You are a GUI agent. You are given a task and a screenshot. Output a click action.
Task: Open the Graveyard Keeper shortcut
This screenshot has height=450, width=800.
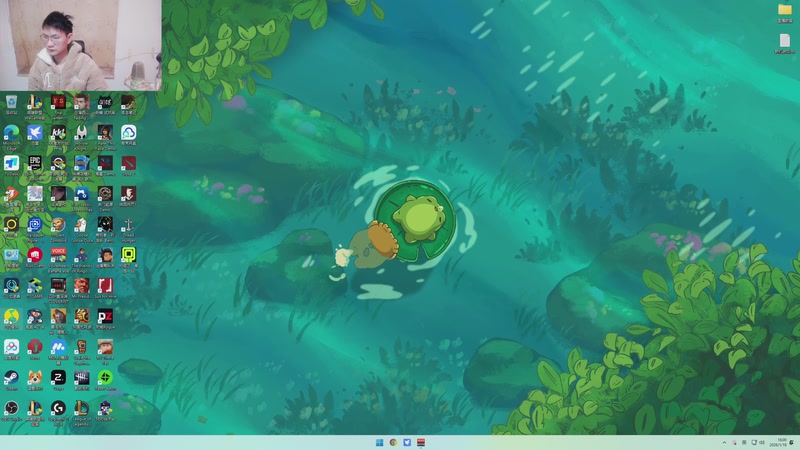tap(82, 348)
